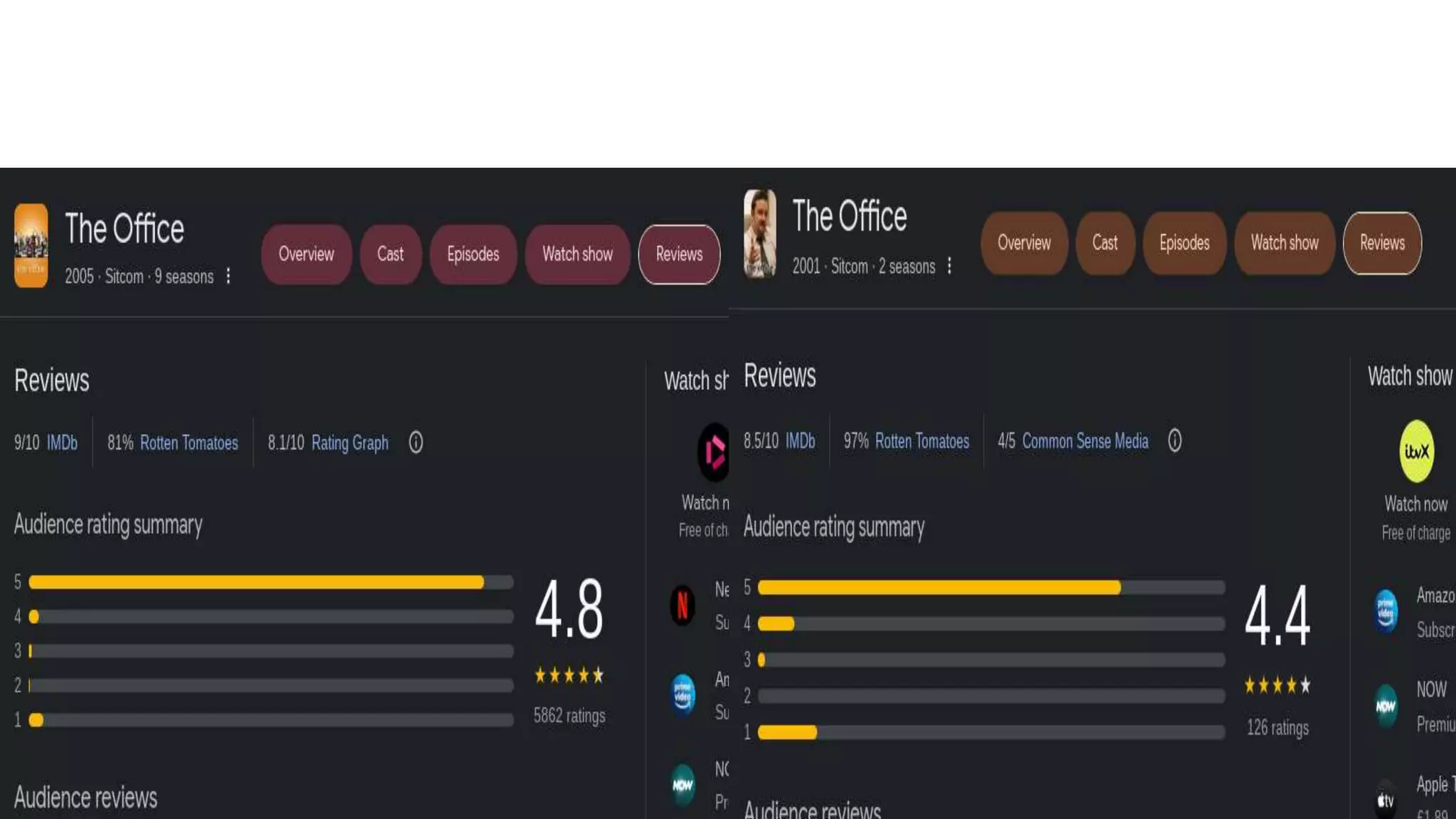Select Cast tab for 2001 show
This screenshot has width=1456, height=819.
tap(1105, 243)
